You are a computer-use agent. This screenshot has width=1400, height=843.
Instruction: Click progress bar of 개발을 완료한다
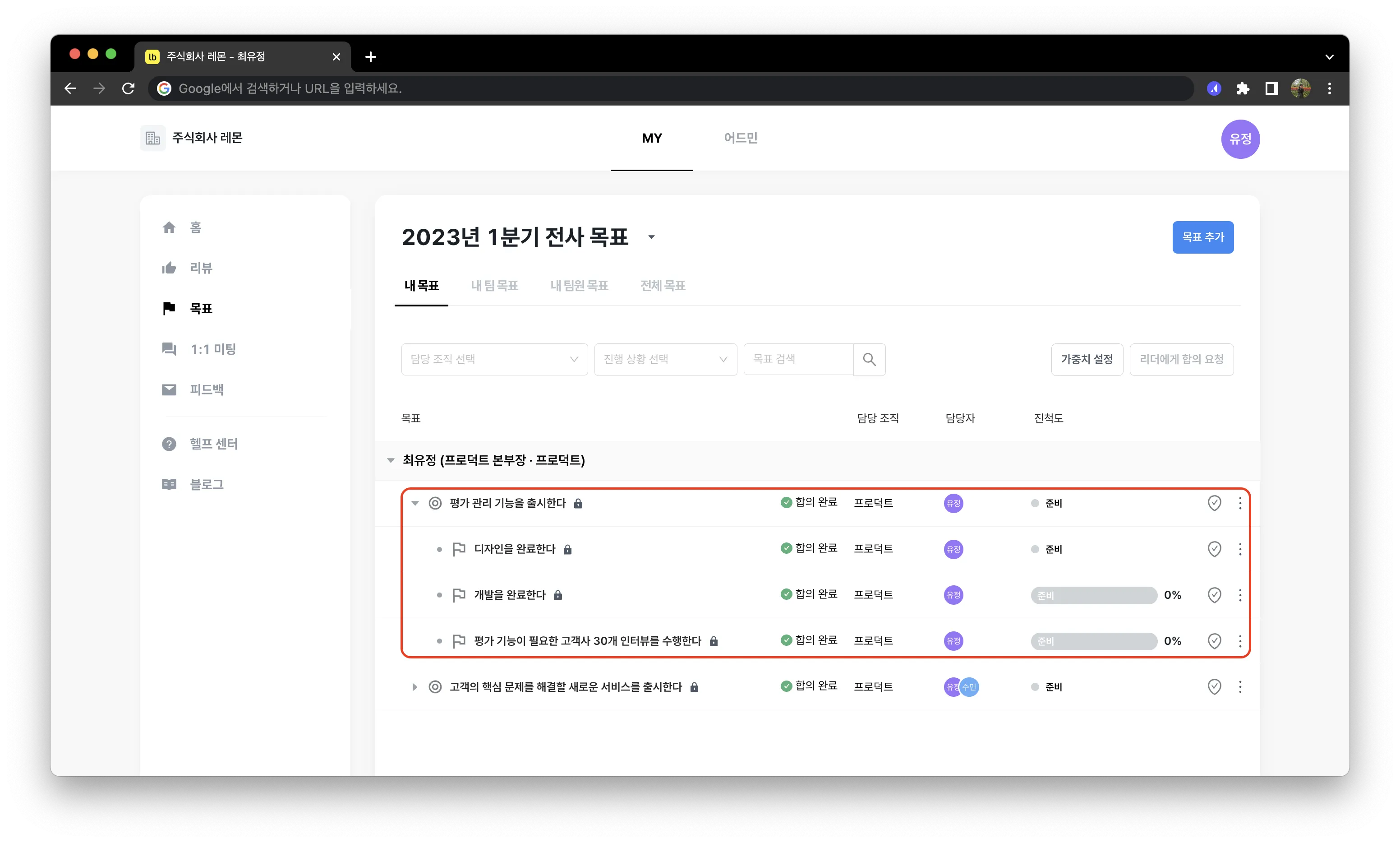(1093, 595)
